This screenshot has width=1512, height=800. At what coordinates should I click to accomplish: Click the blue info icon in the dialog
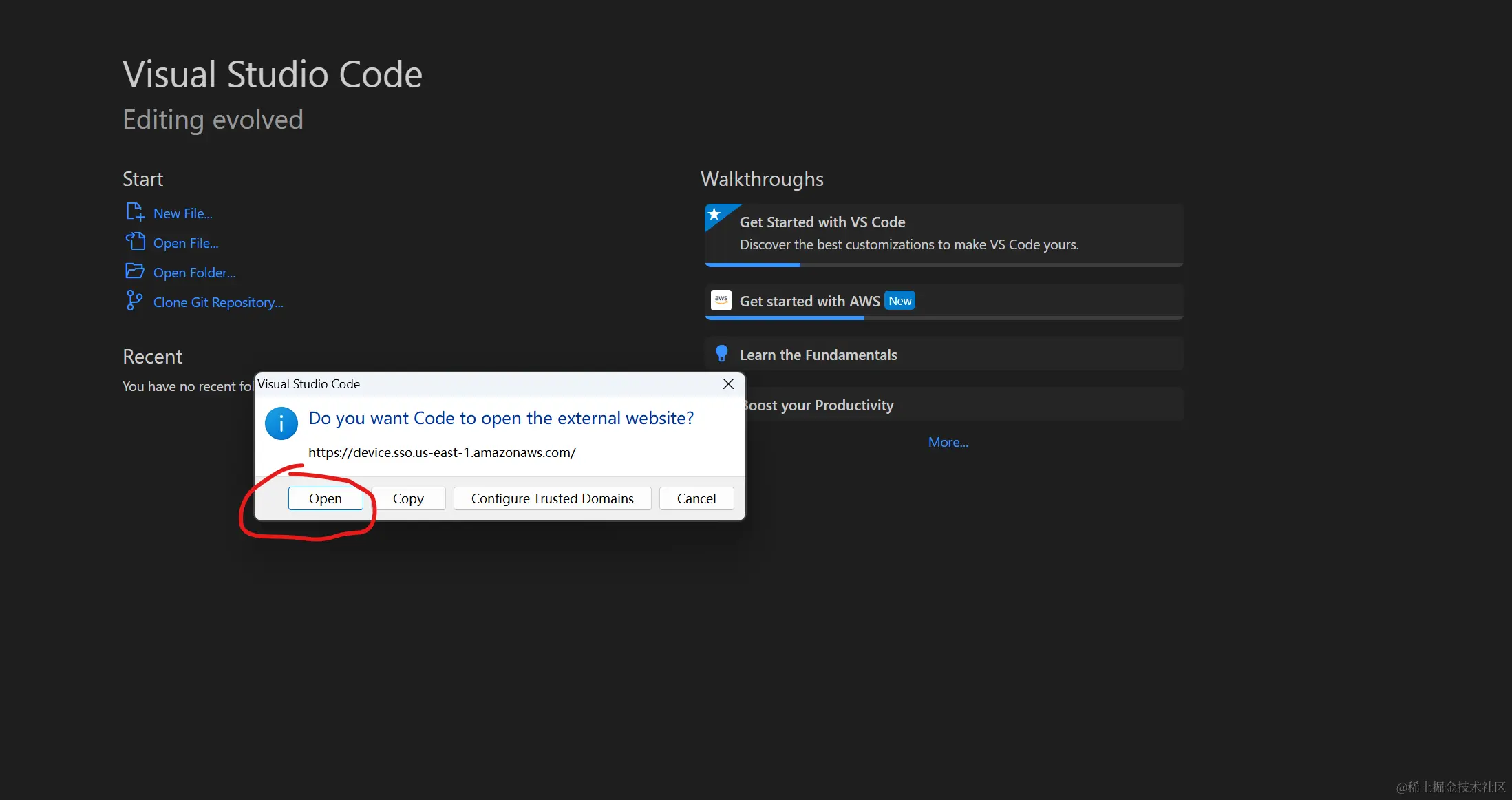(x=281, y=423)
